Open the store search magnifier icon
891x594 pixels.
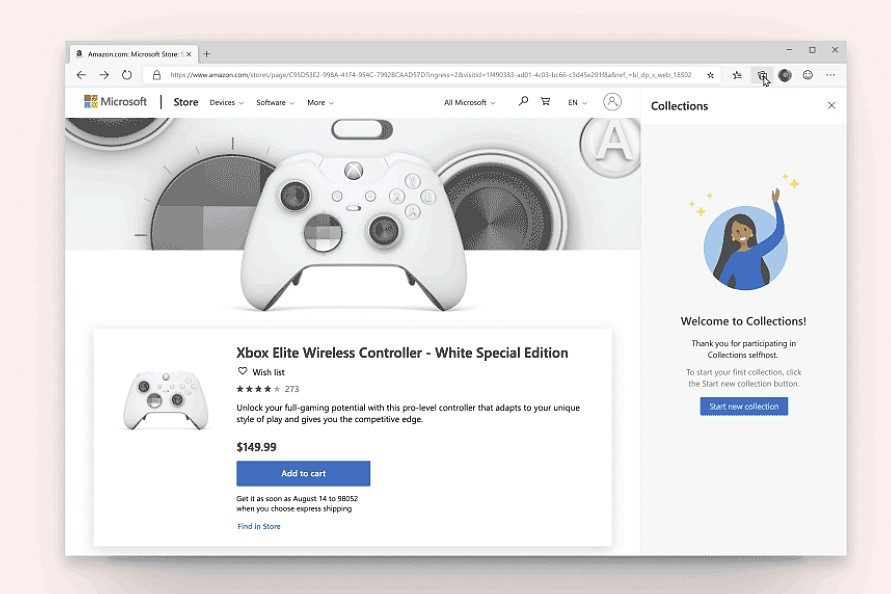[x=523, y=101]
